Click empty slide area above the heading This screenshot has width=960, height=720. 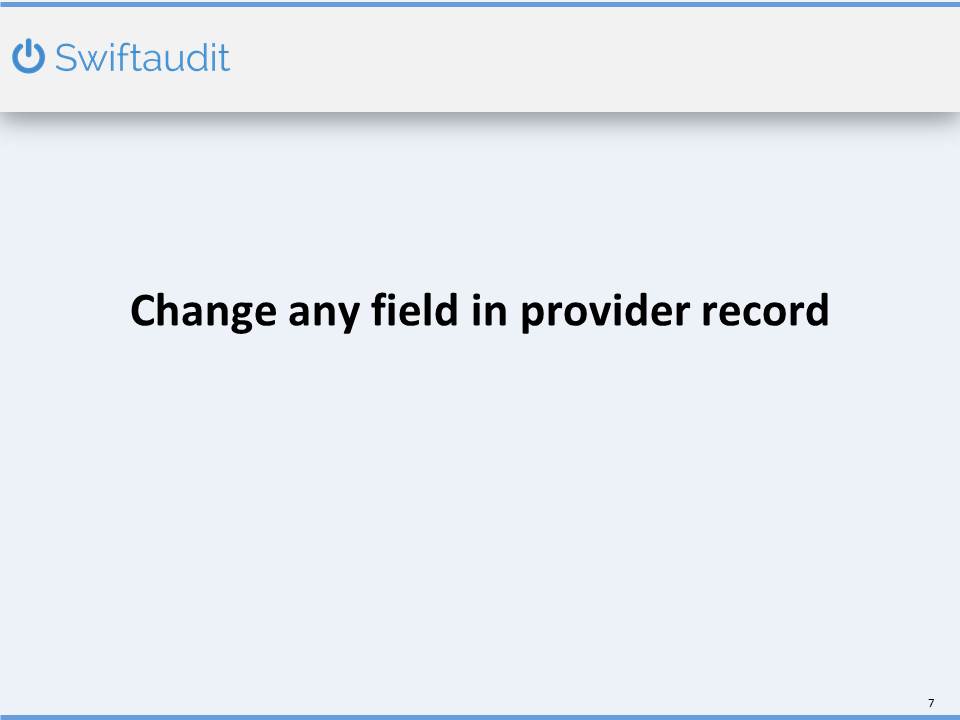coord(480,200)
